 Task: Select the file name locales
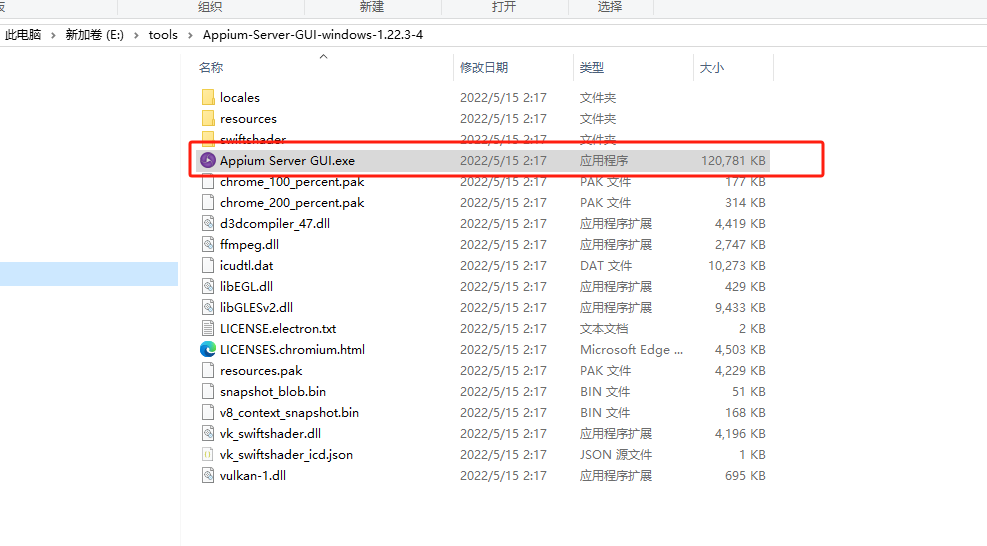pyautogui.click(x=240, y=98)
